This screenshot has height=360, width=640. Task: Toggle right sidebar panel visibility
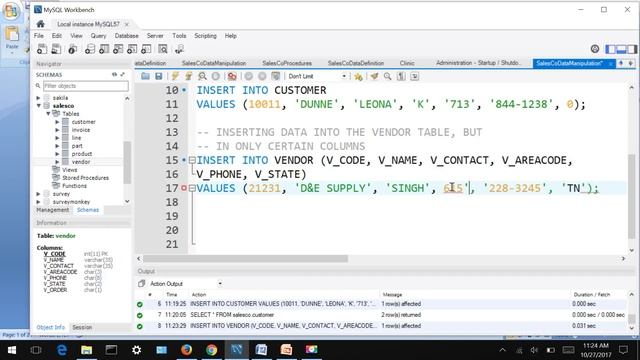(632, 49)
